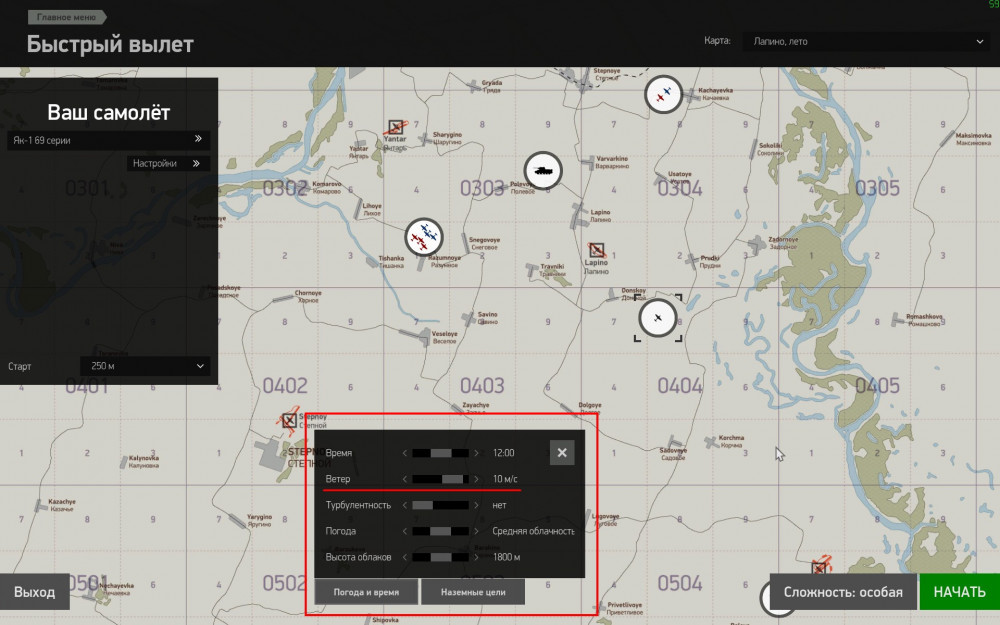1000x625 pixels.
Task: Click the Средняя облачность value
Action: coord(533,531)
